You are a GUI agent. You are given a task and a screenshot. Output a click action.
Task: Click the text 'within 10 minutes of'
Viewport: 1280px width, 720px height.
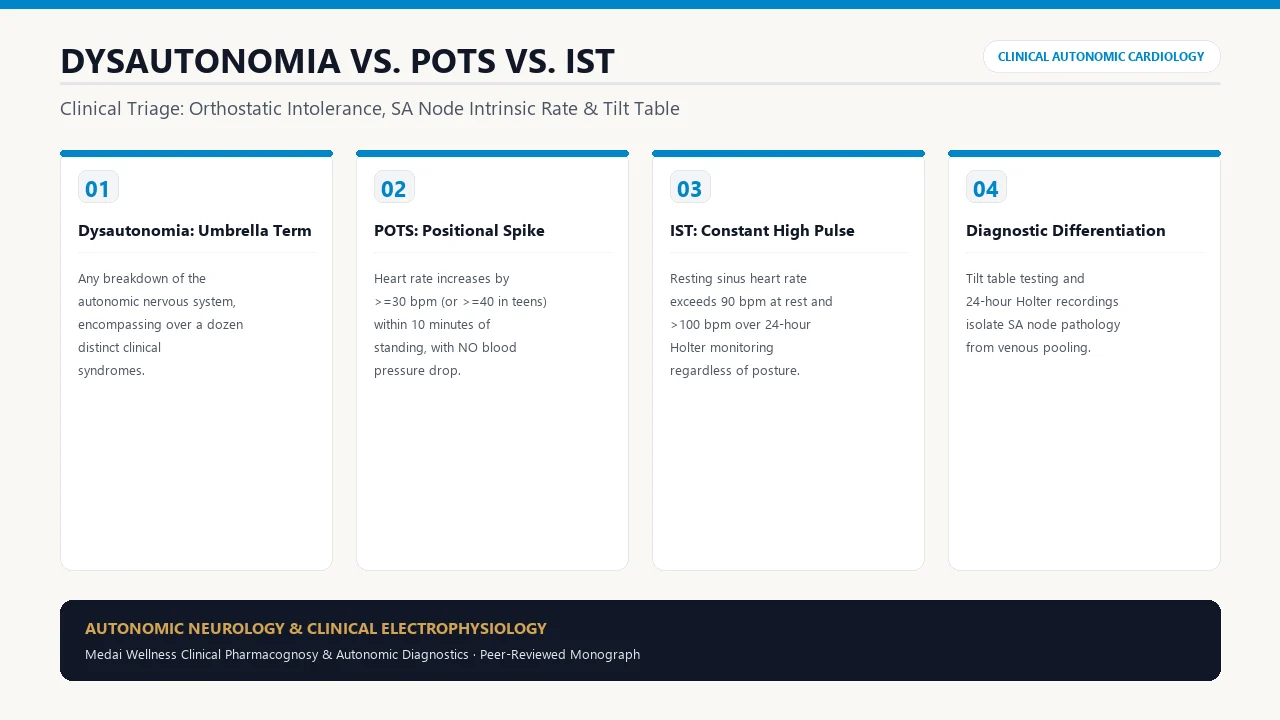coord(432,325)
